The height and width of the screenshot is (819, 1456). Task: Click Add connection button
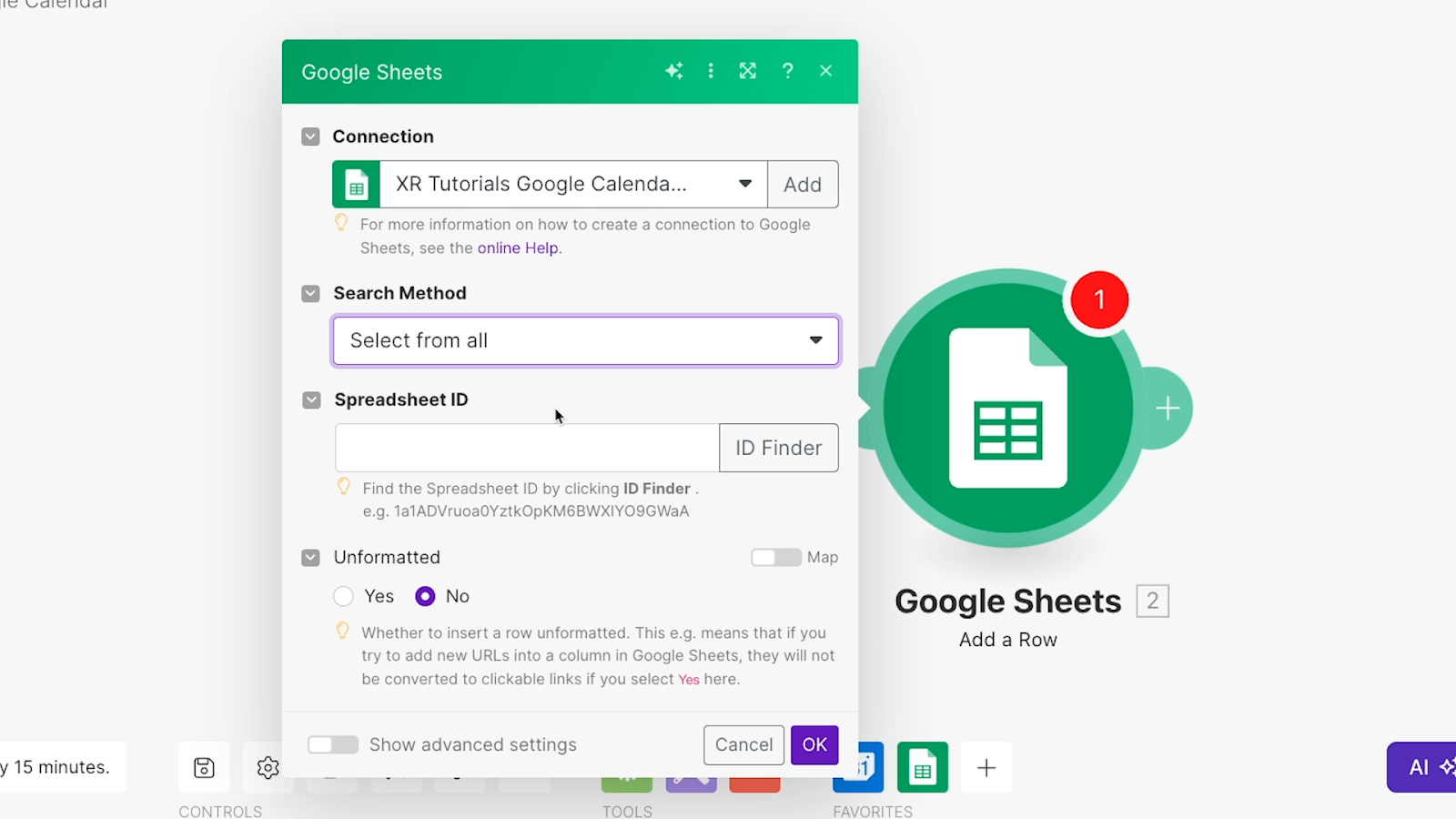click(803, 184)
